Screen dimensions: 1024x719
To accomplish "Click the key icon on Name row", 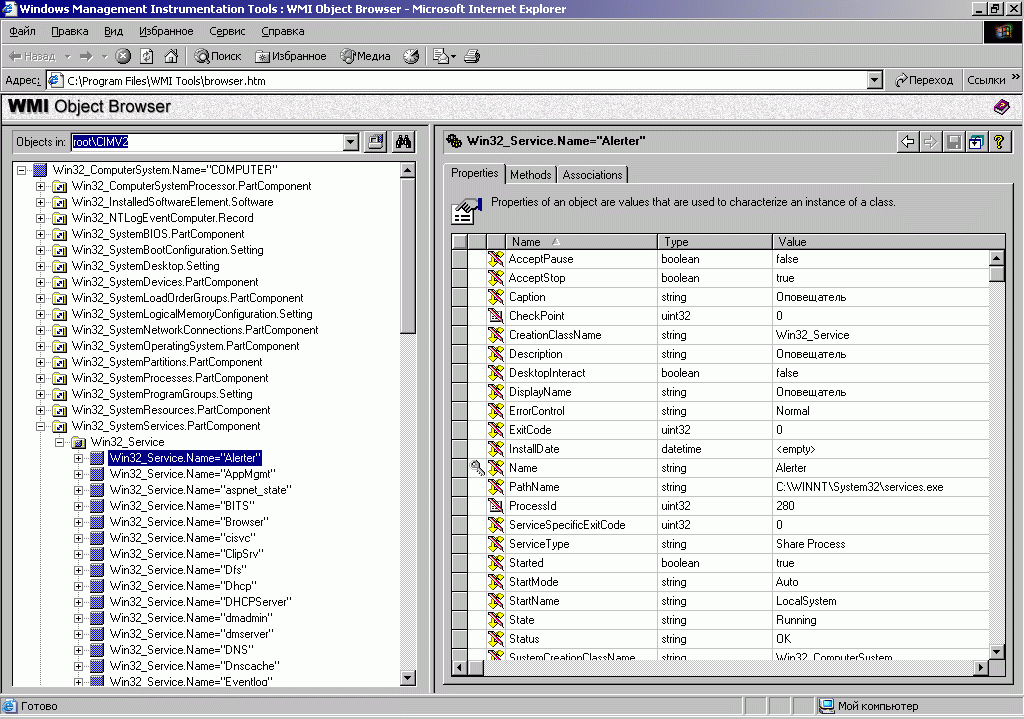I will 477,468.
